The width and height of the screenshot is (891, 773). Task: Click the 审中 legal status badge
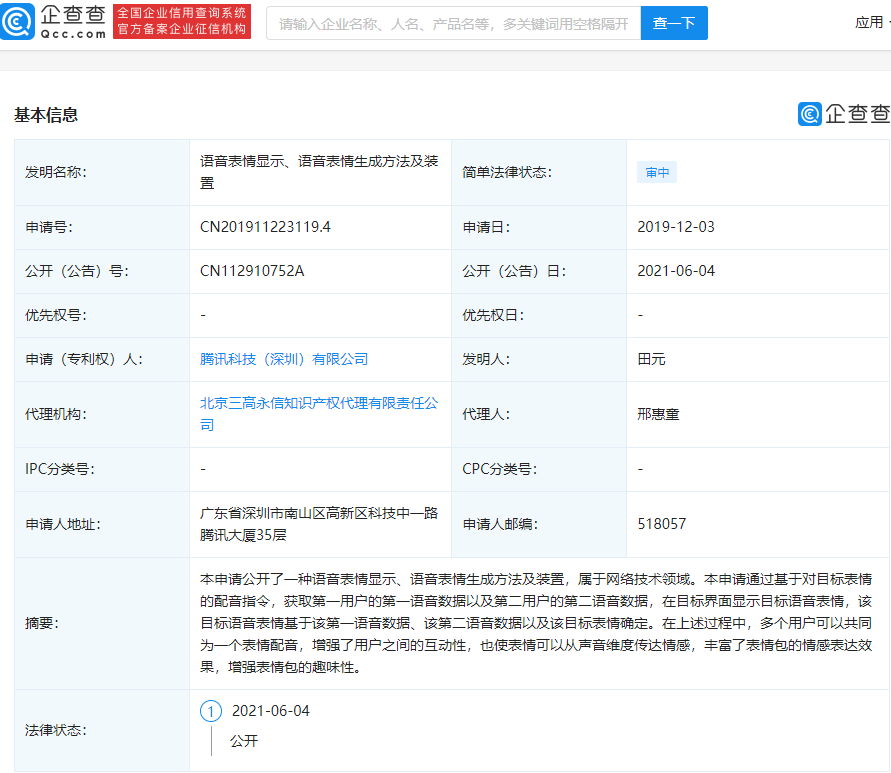658,172
